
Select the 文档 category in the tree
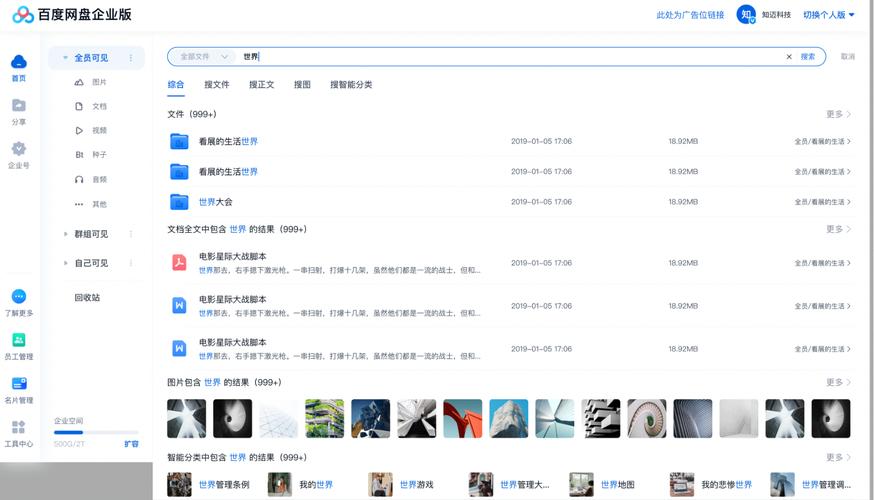coord(90,106)
